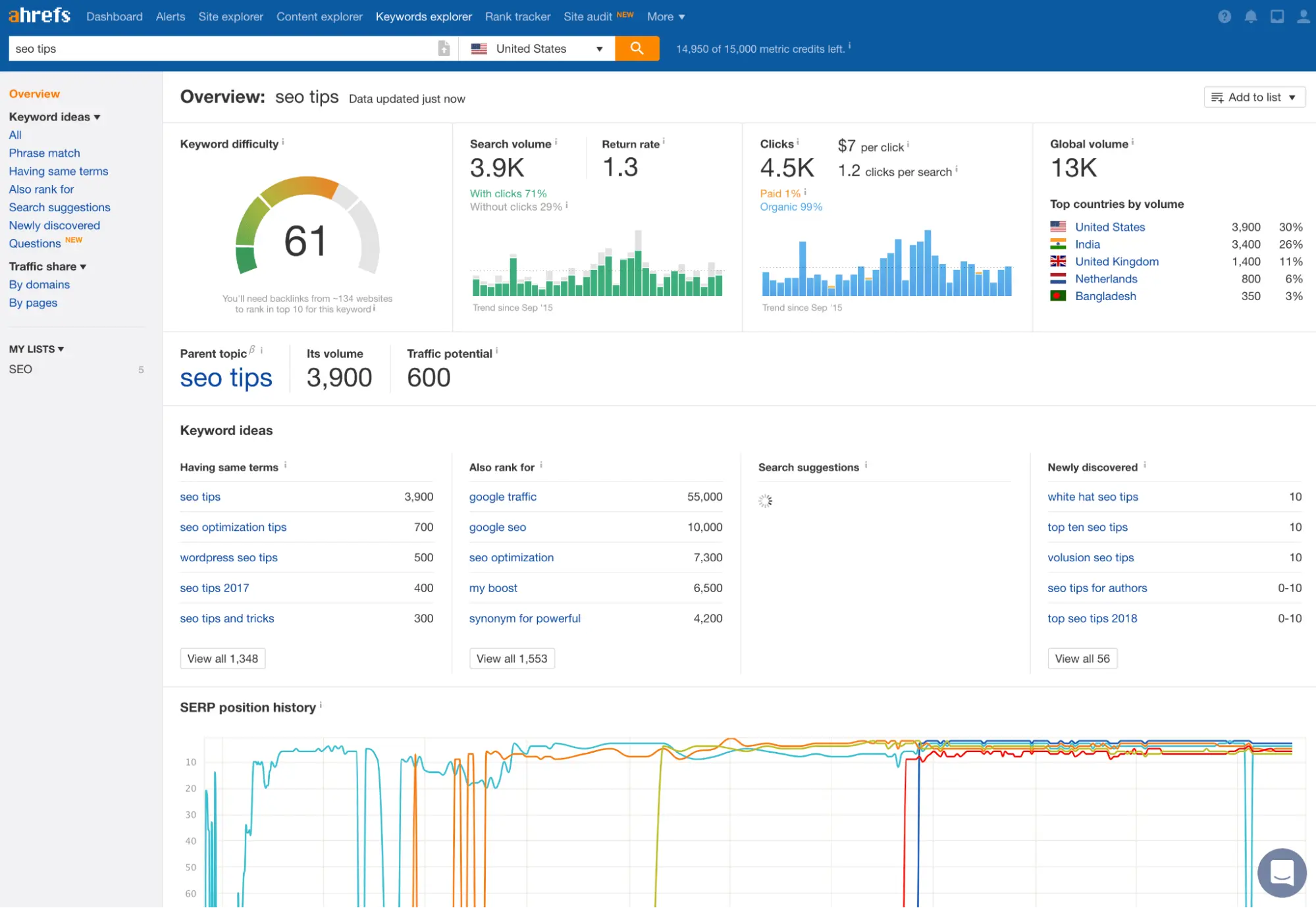Open Rank tracker in top navigation
Viewport: 1316px width, 908px height.
point(517,16)
